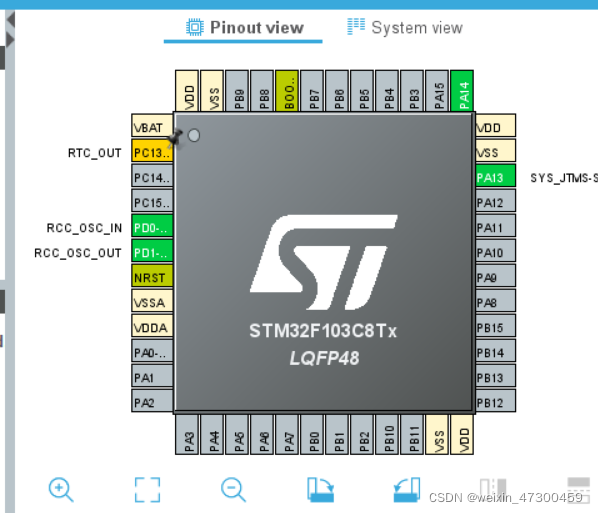This screenshot has width=598, height=513.
Task: Select pin PC13 (RTC_OUT)
Action: [152, 150]
